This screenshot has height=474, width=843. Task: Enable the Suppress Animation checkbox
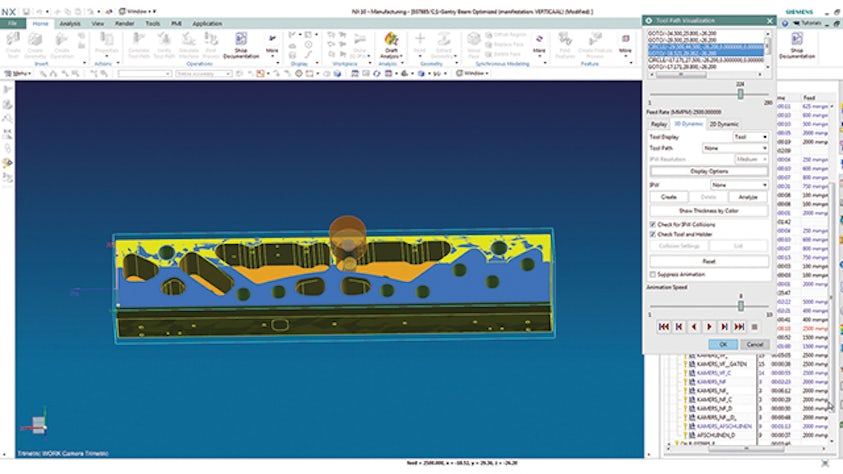point(653,275)
